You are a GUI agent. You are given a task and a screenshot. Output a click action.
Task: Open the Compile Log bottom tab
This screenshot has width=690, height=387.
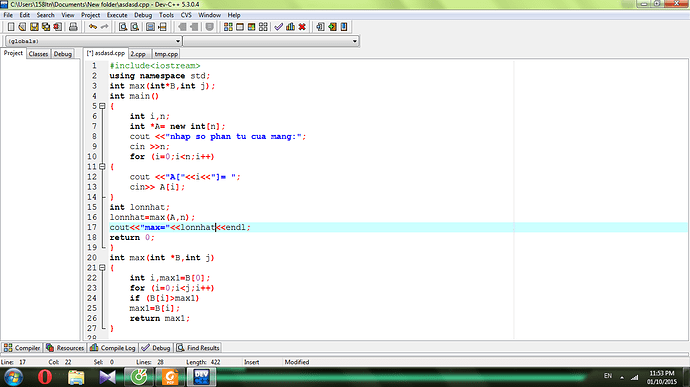113,348
